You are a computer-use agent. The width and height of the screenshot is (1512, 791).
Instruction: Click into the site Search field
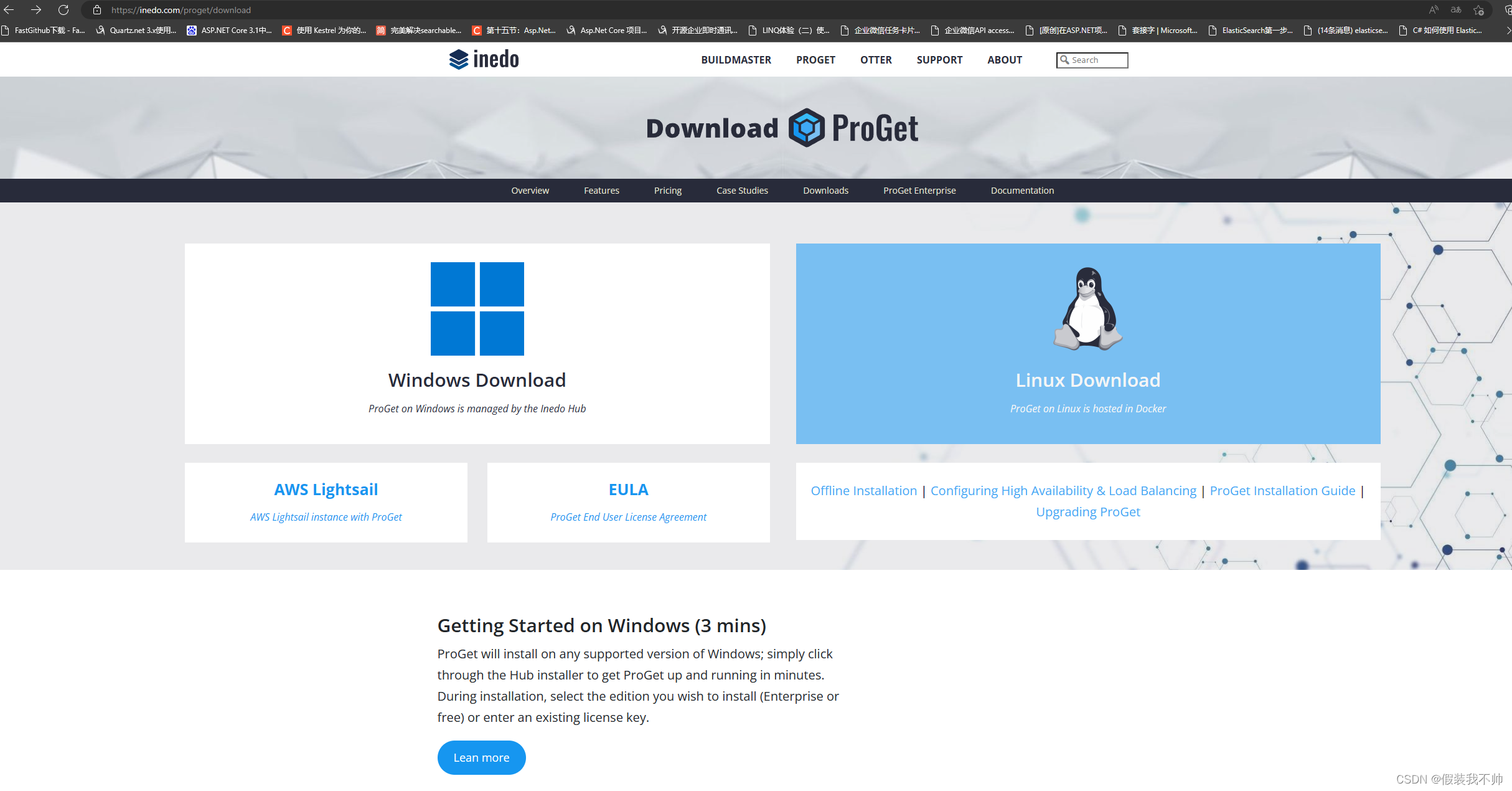pyautogui.click(x=1092, y=60)
